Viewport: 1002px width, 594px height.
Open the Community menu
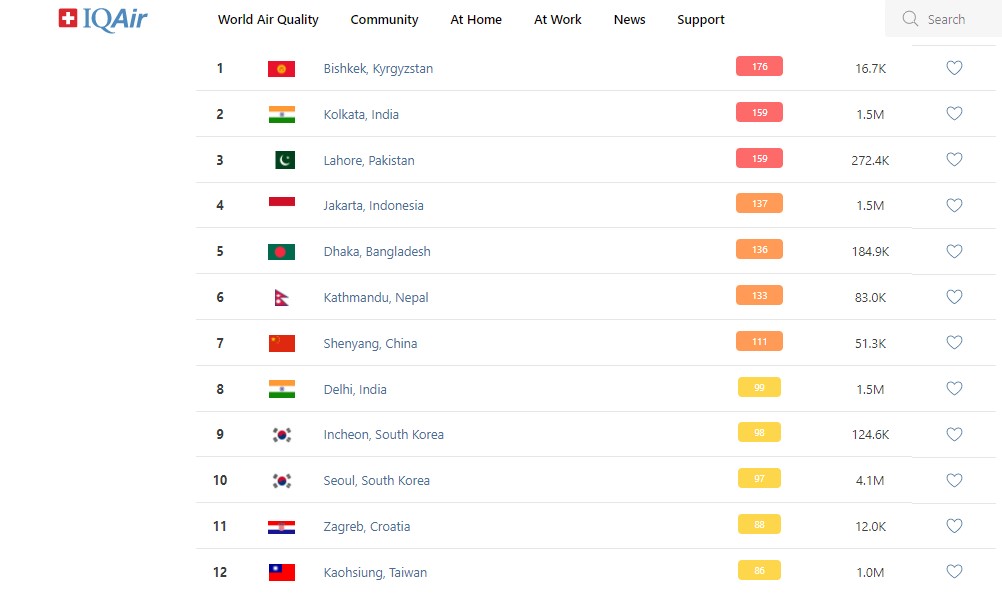pos(384,20)
